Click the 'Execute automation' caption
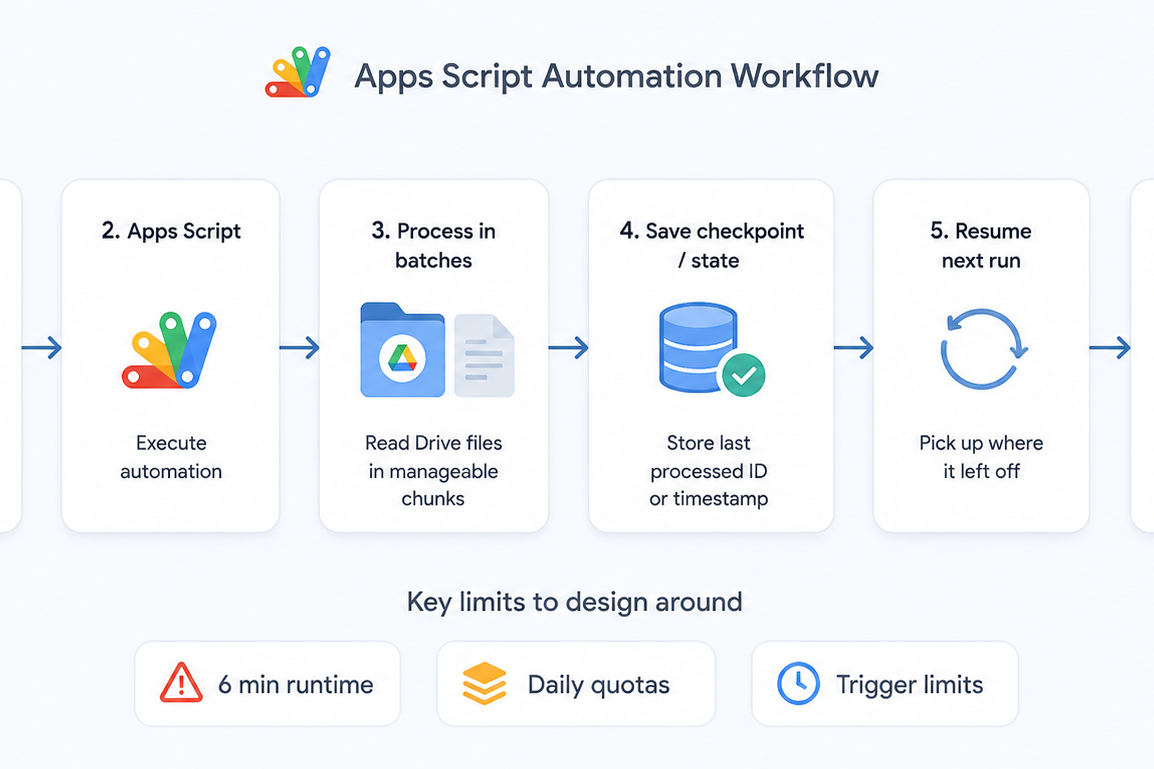 click(171, 457)
